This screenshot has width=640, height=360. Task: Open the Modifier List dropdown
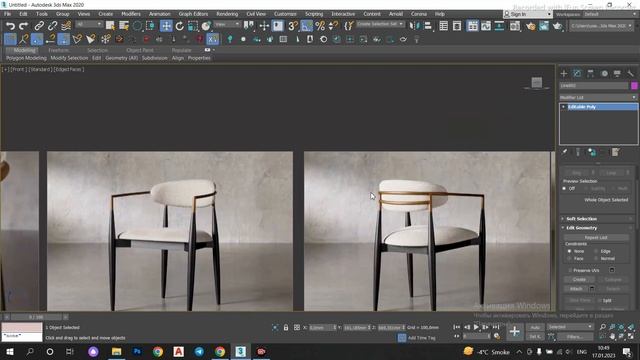click(598, 98)
